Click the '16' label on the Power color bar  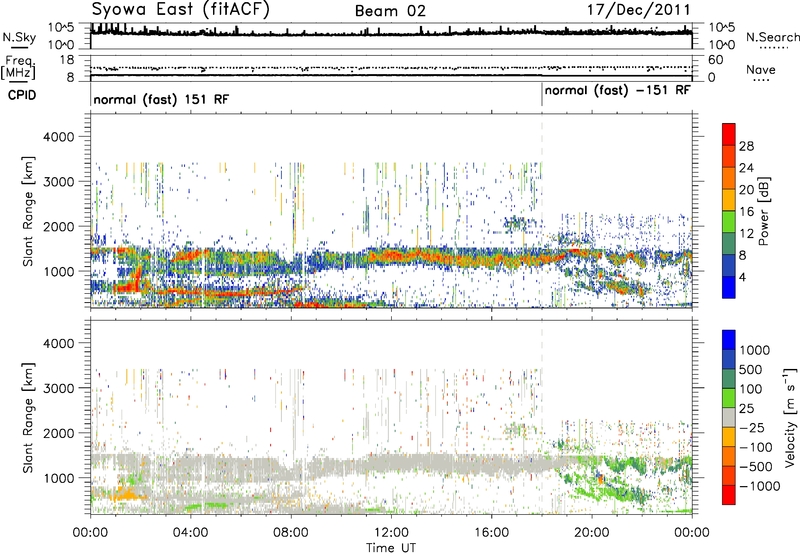[x=746, y=212]
